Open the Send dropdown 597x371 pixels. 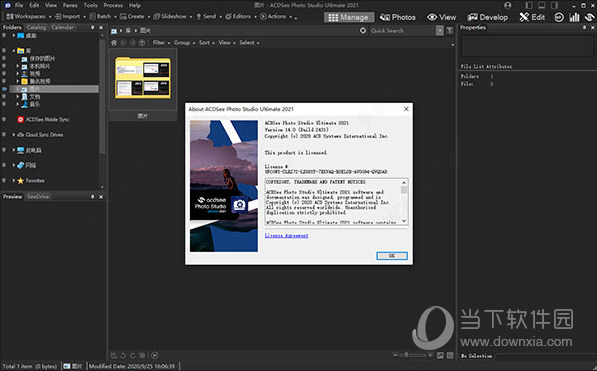(x=209, y=16)
